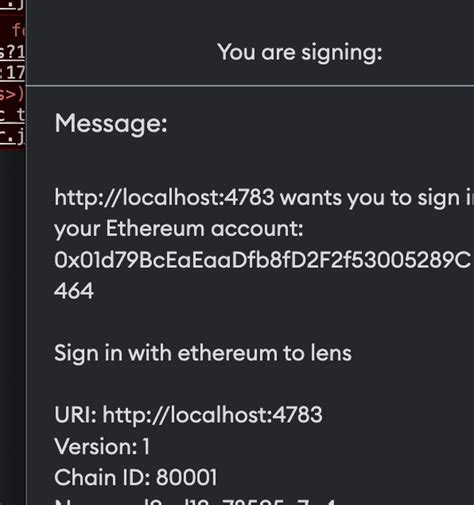Viewport: 474px width, 505px height.
Task: Open the console source link ending ":17"
Action: (12, 73)
